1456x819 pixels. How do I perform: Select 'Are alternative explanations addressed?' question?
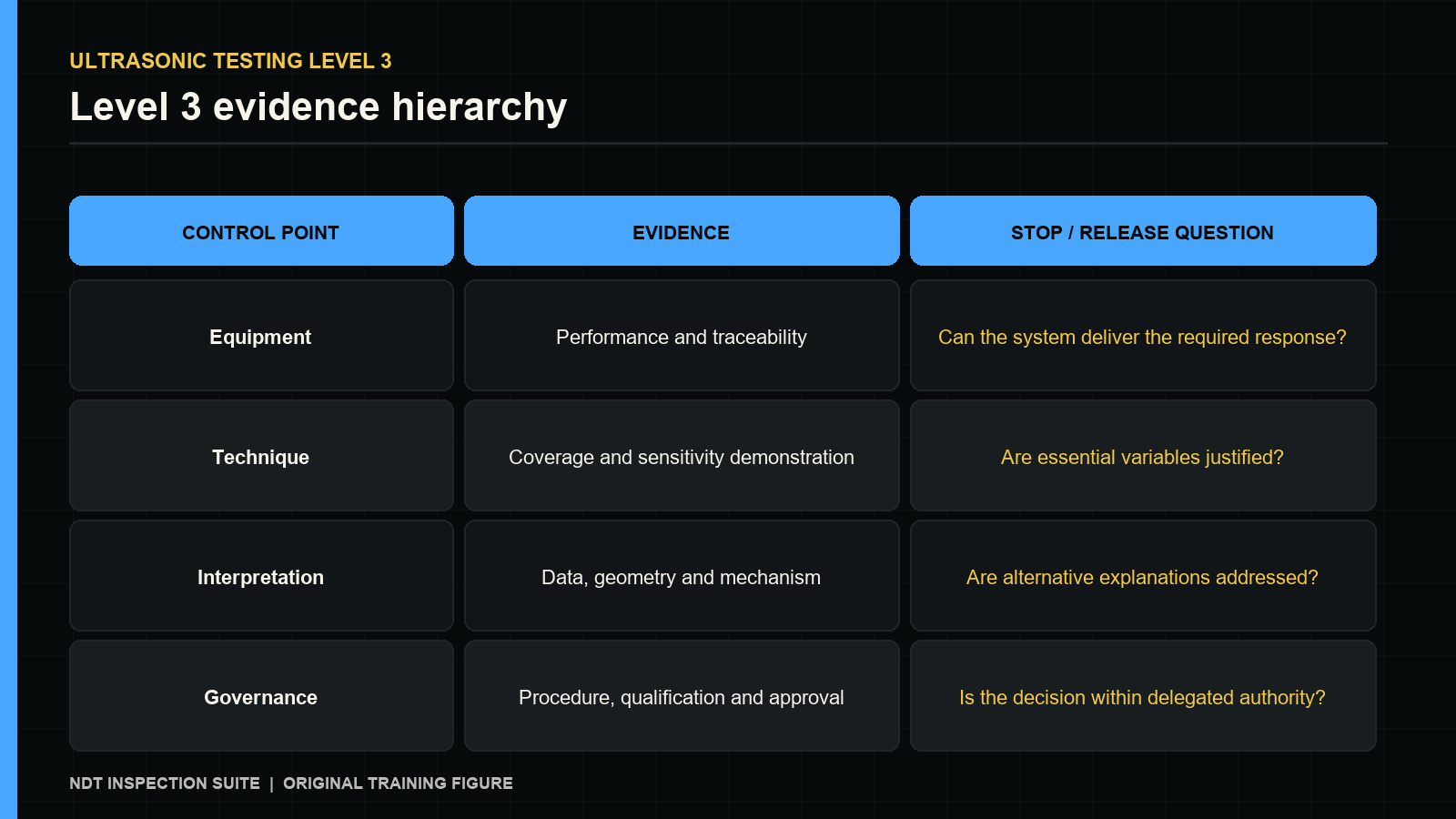(1143, 576)
